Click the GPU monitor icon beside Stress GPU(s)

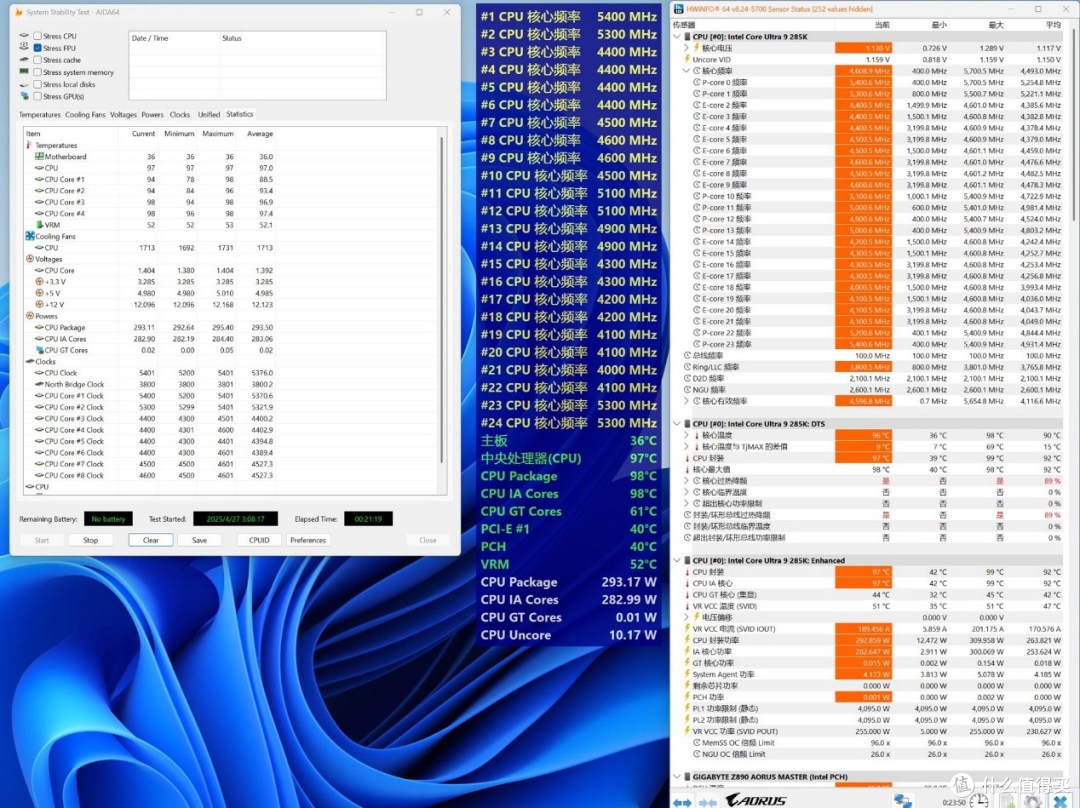coord(25,96)
